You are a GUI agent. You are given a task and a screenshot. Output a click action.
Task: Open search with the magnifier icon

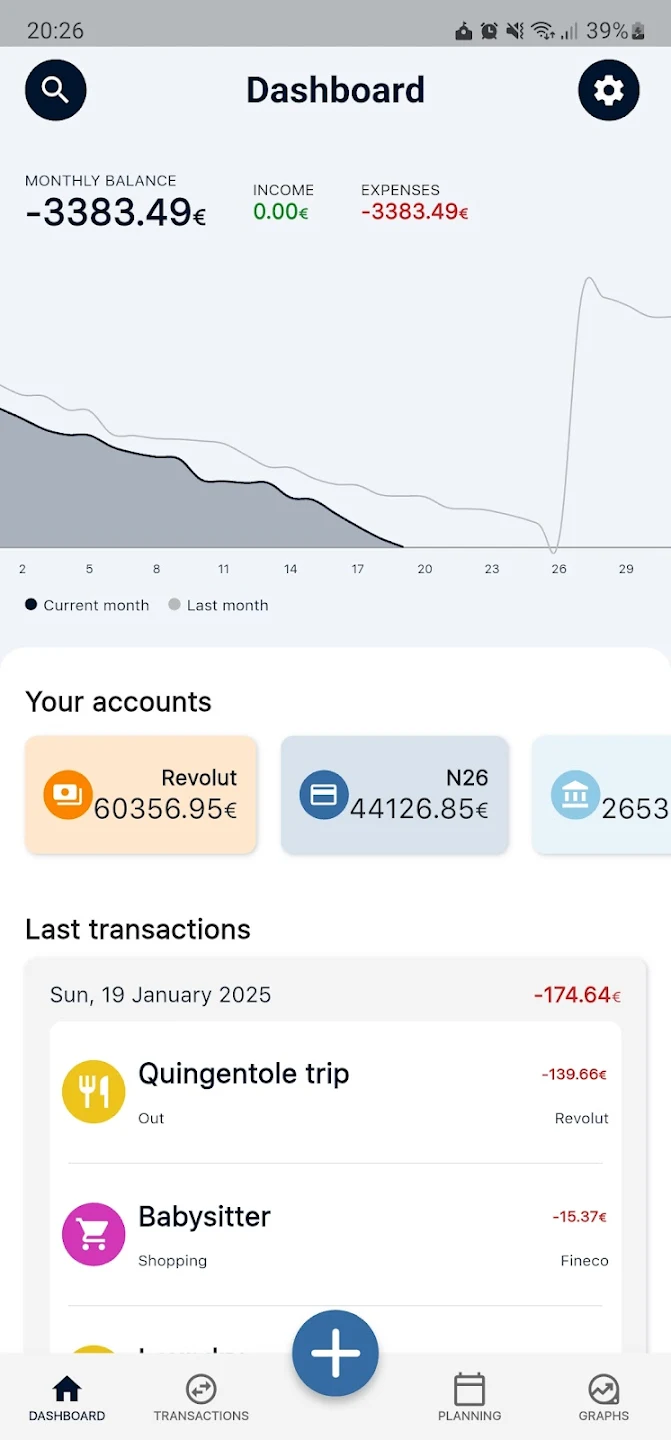[x=56, y=90]
